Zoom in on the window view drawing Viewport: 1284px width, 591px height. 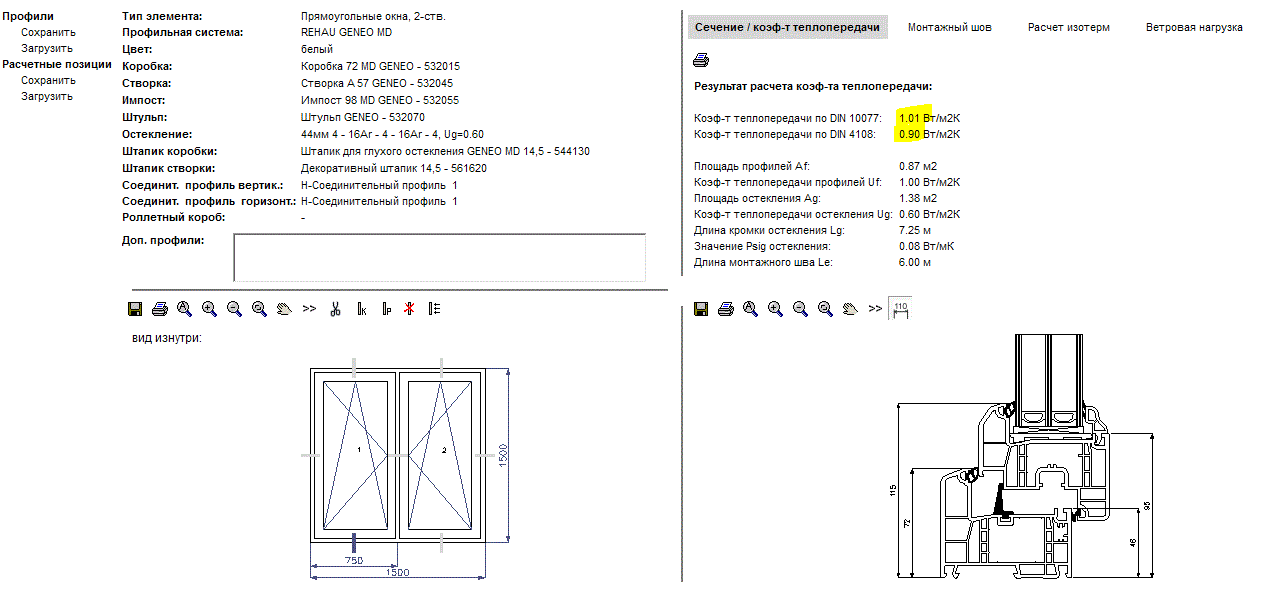[209, 309]
